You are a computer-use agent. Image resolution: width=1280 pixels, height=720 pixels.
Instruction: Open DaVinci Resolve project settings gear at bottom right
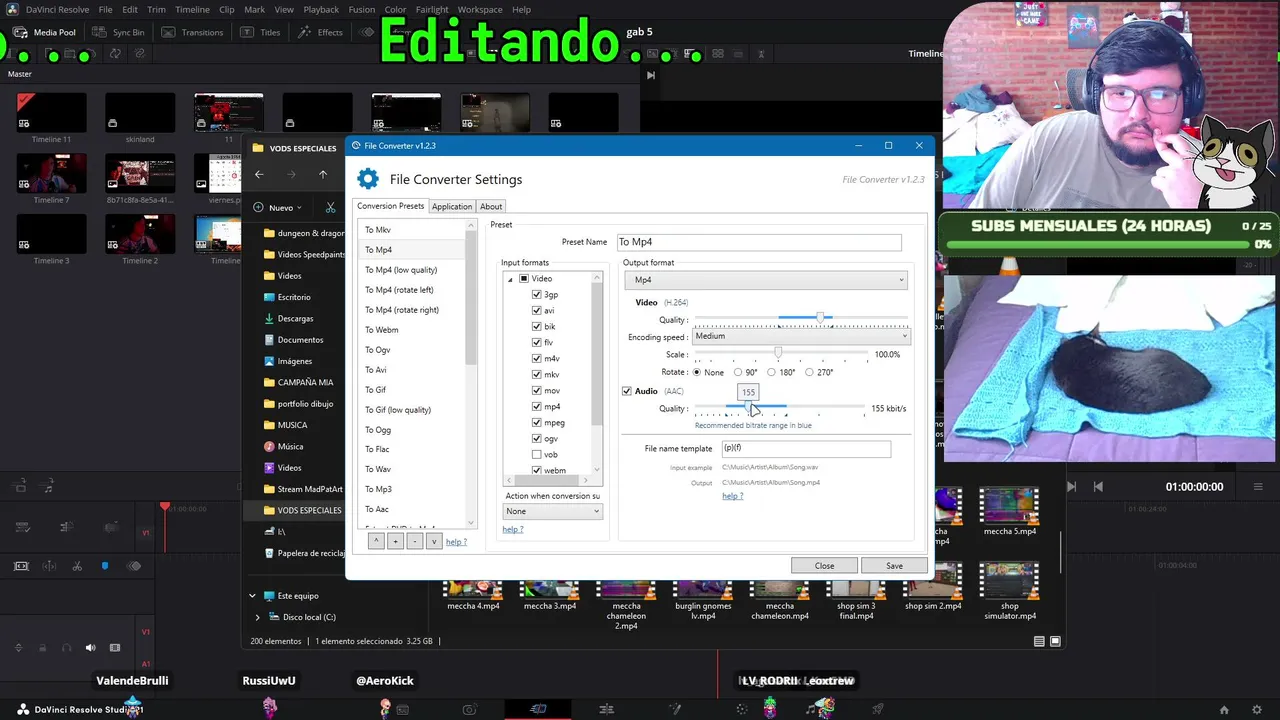(1257, 710)
